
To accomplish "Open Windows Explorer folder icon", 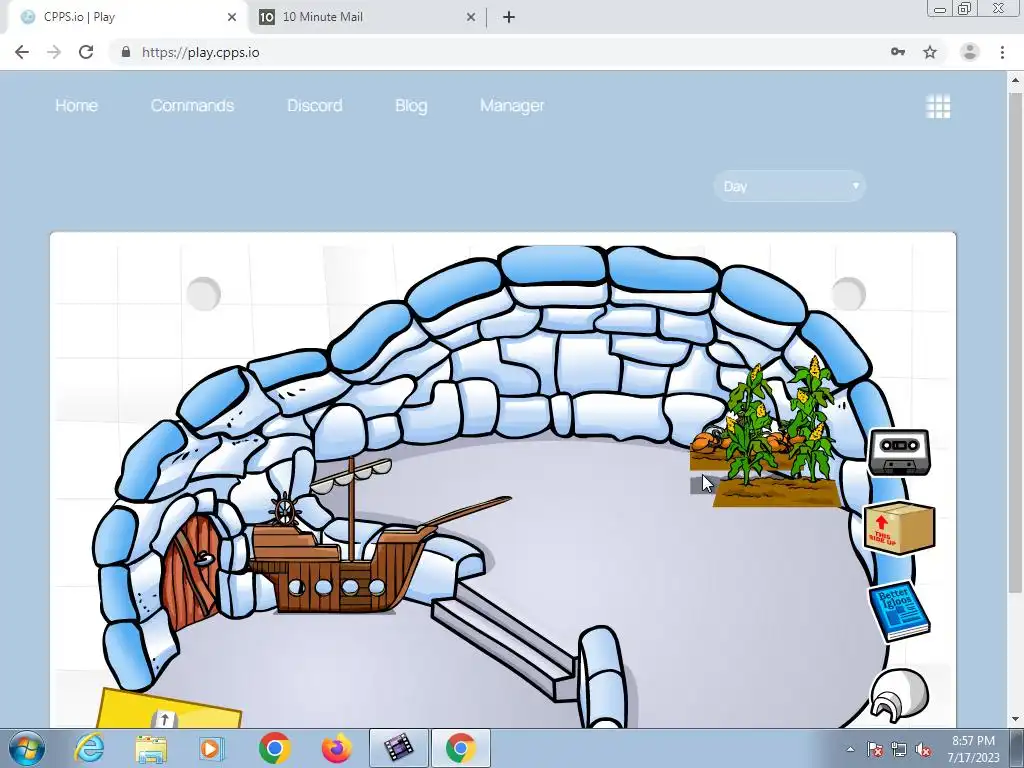I will (152, 748).
